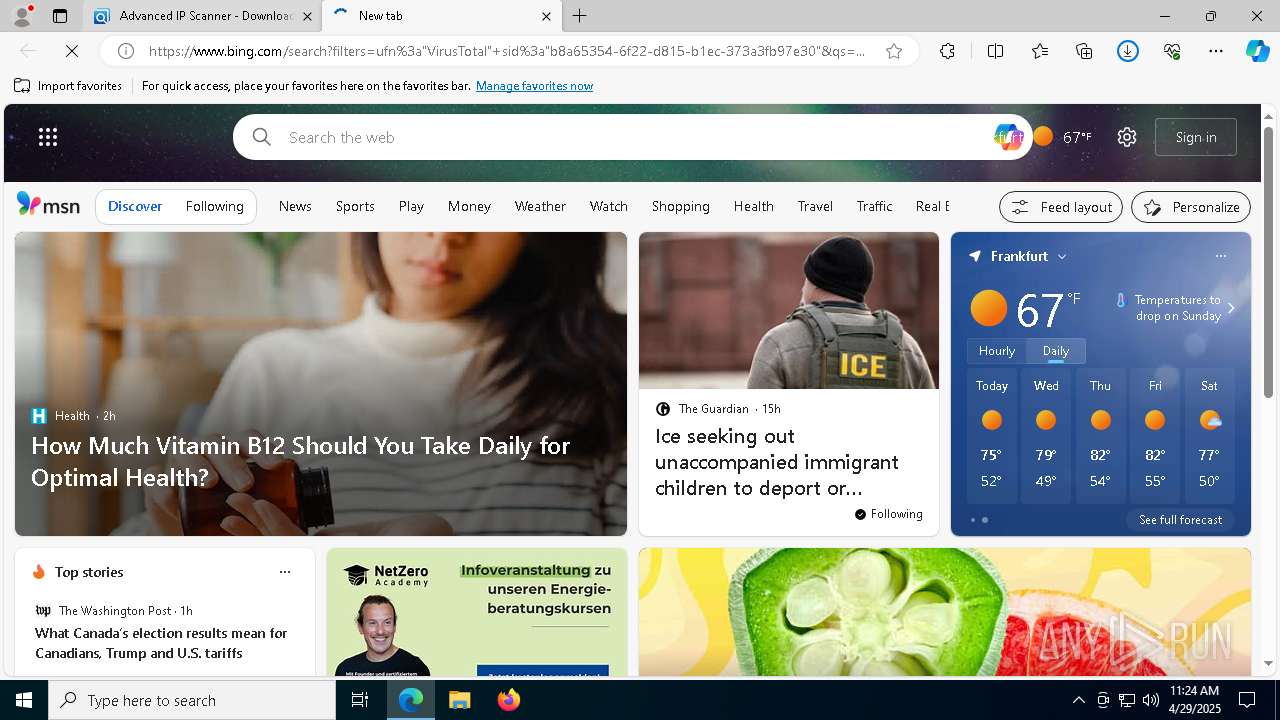The image size is (1280, 720).
Task: Show the 67°F weather in header
Action: [1062, 137]
